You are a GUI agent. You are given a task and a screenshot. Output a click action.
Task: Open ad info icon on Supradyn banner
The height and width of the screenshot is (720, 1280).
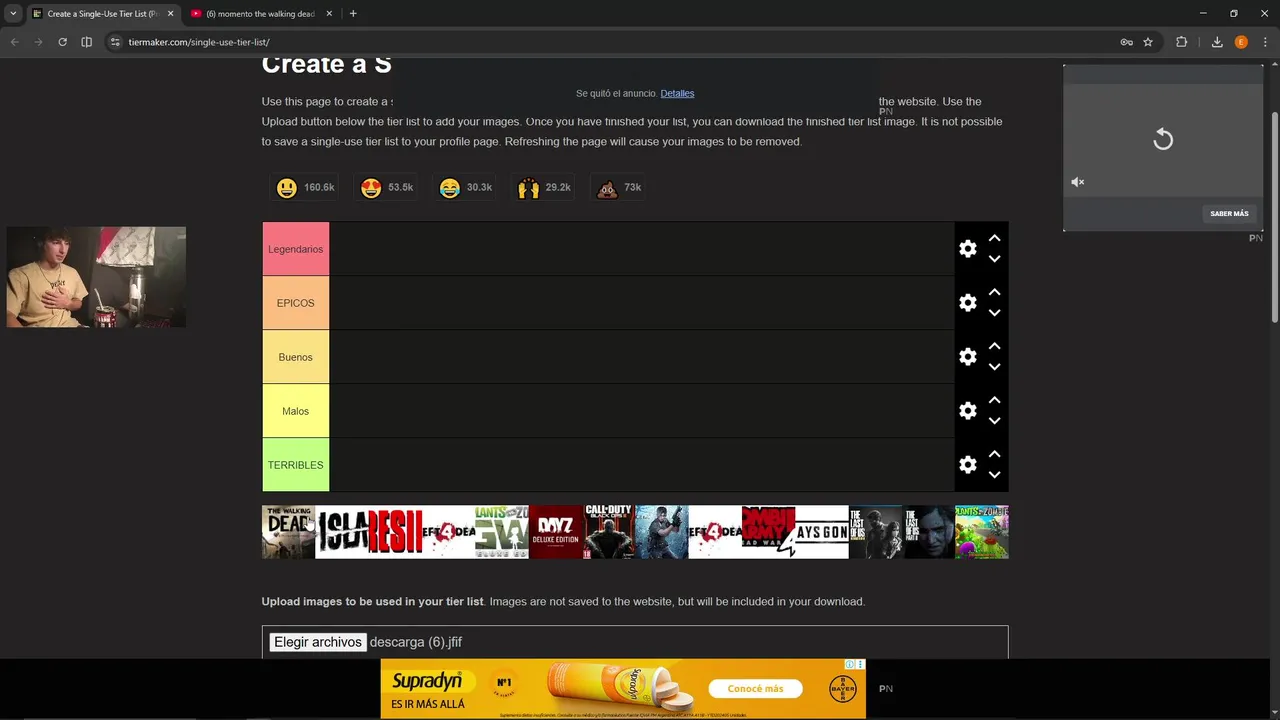click(x=850, y=664)
